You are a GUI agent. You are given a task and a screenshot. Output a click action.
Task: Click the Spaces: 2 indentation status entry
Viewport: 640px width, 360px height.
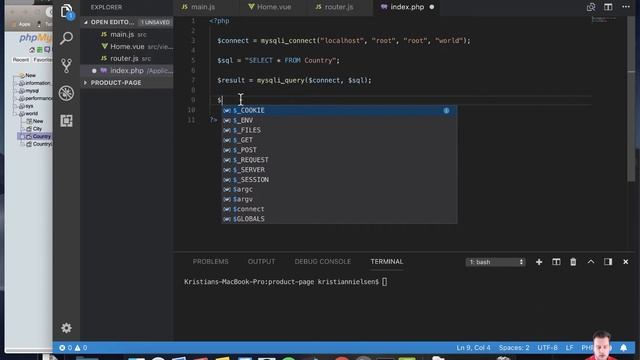click(x=514, y=348)
